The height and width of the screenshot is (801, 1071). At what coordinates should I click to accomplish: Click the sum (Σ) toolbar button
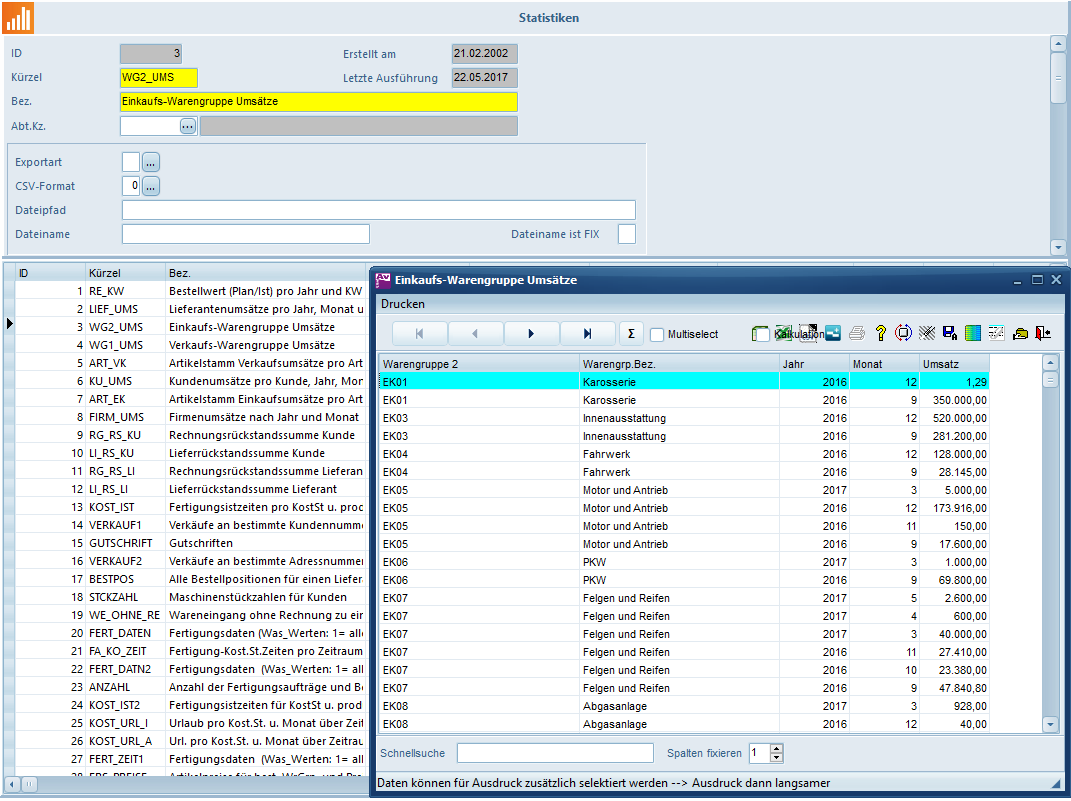tap(631, 334)
